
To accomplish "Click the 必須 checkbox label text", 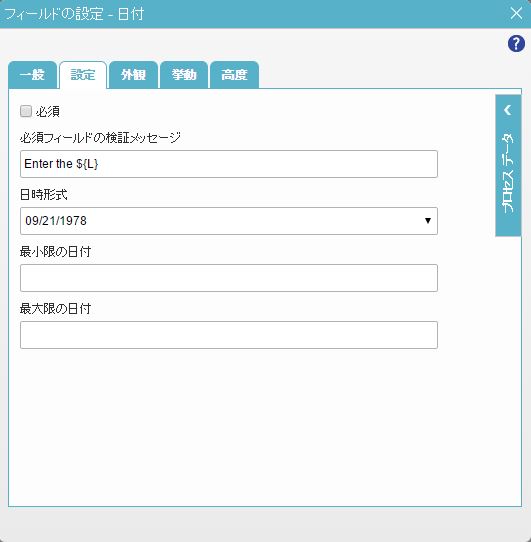I will pyautogui.click(x=48, y=112).
